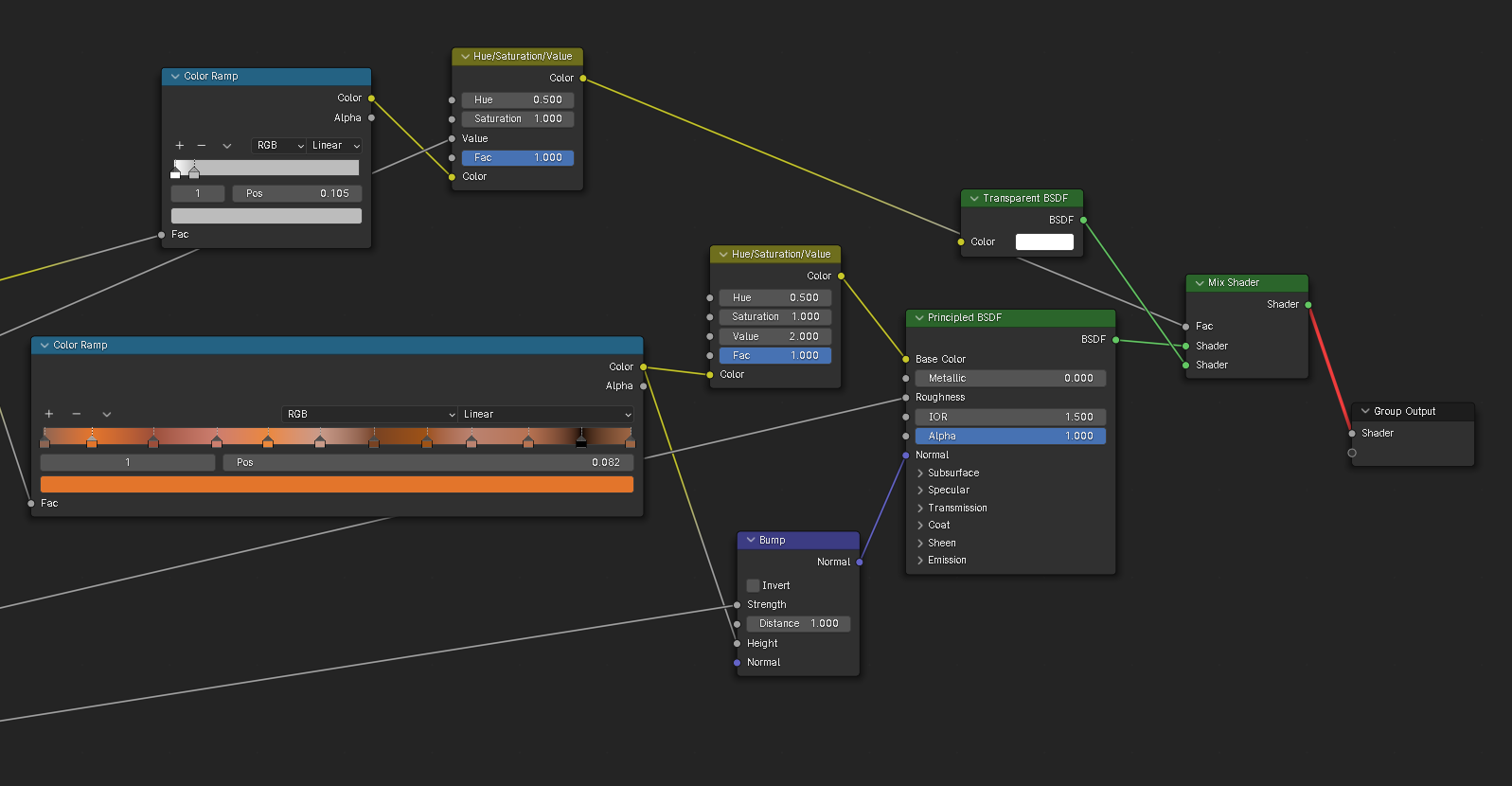Click Pos 0.082 field in wide Color Ramp
This screenshot has height=786, width=1512.
click(x=428, y=463)
